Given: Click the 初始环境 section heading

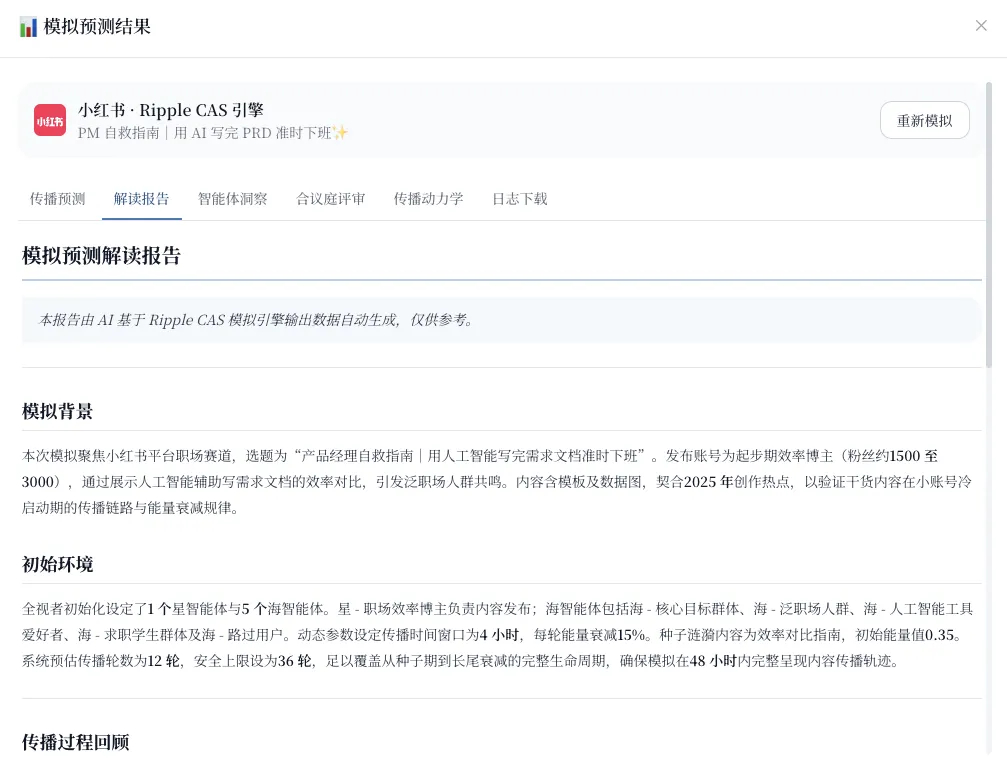Looking at the screenshot, I should (x=57, y=564).
